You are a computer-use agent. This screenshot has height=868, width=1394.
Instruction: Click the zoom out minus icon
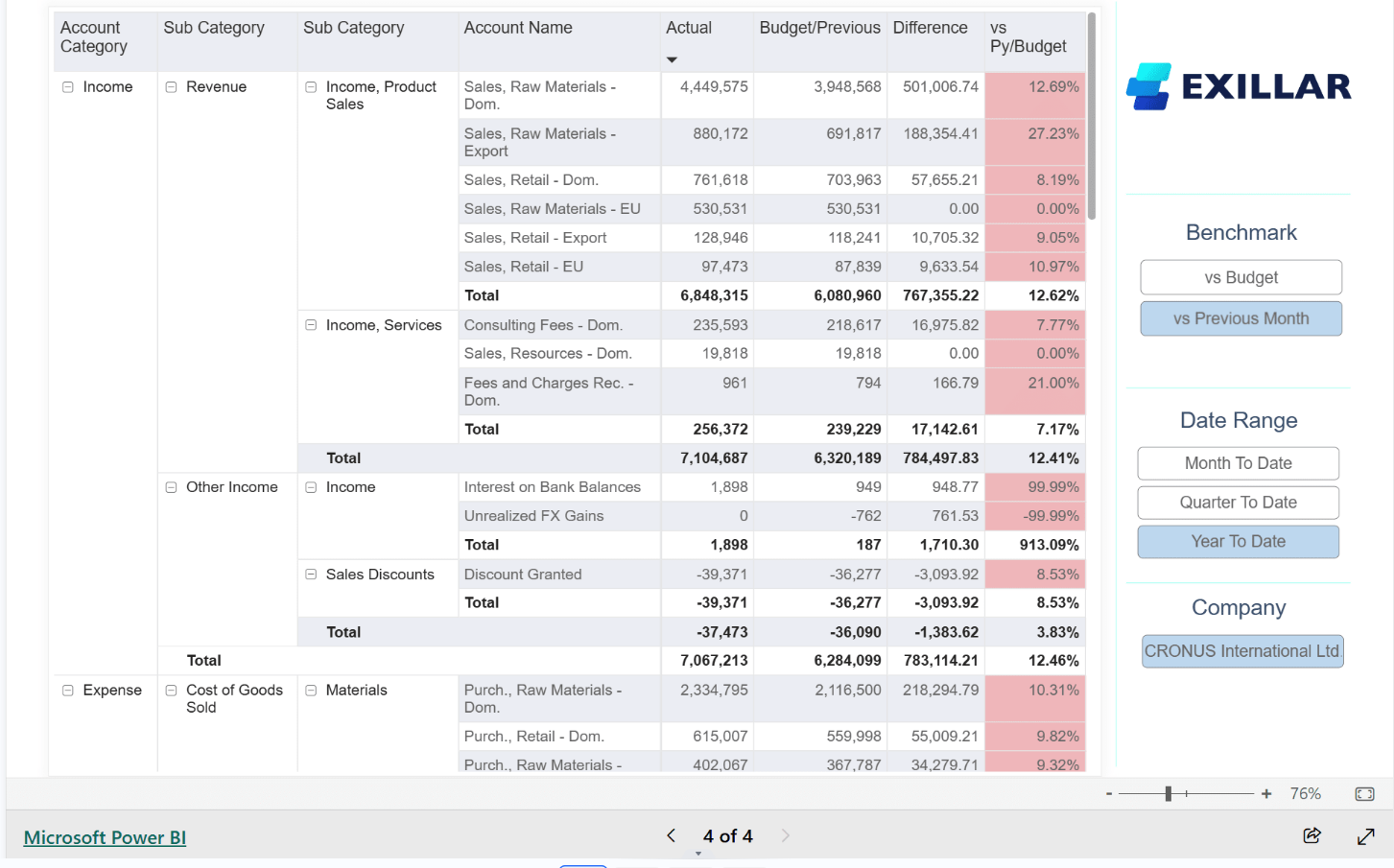pos(1109,794)
